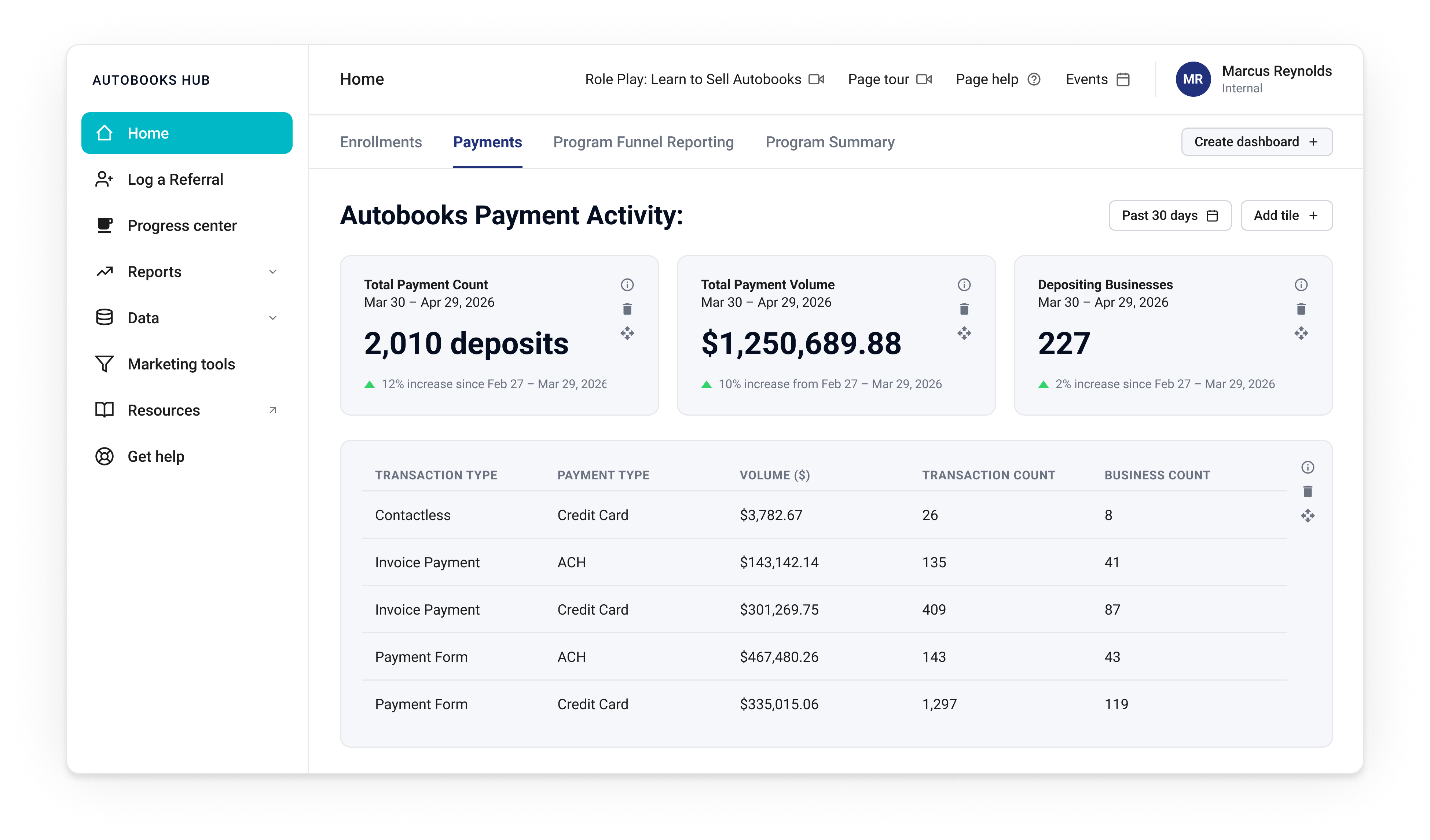Click the Create dashboard button
Screen dimensions: 1430x840
pos(1256,142)
